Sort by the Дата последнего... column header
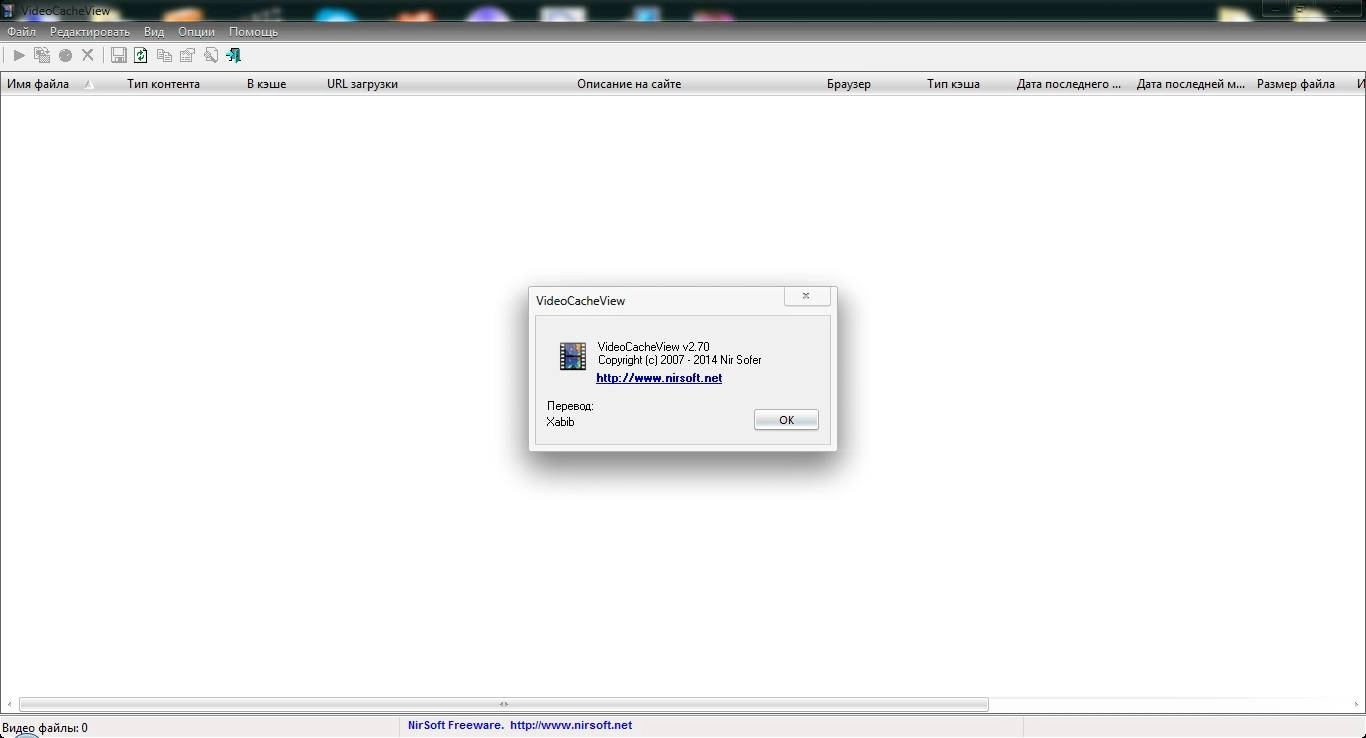 pos(1070,84)
